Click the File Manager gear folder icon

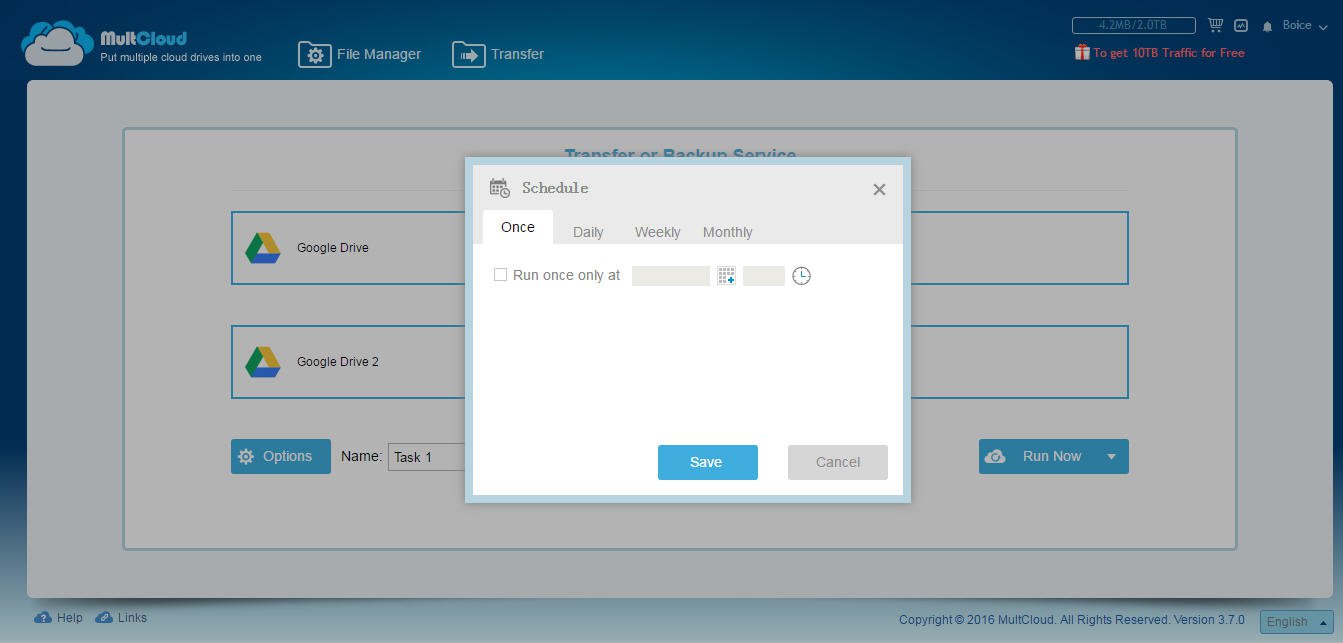(314, 55)
